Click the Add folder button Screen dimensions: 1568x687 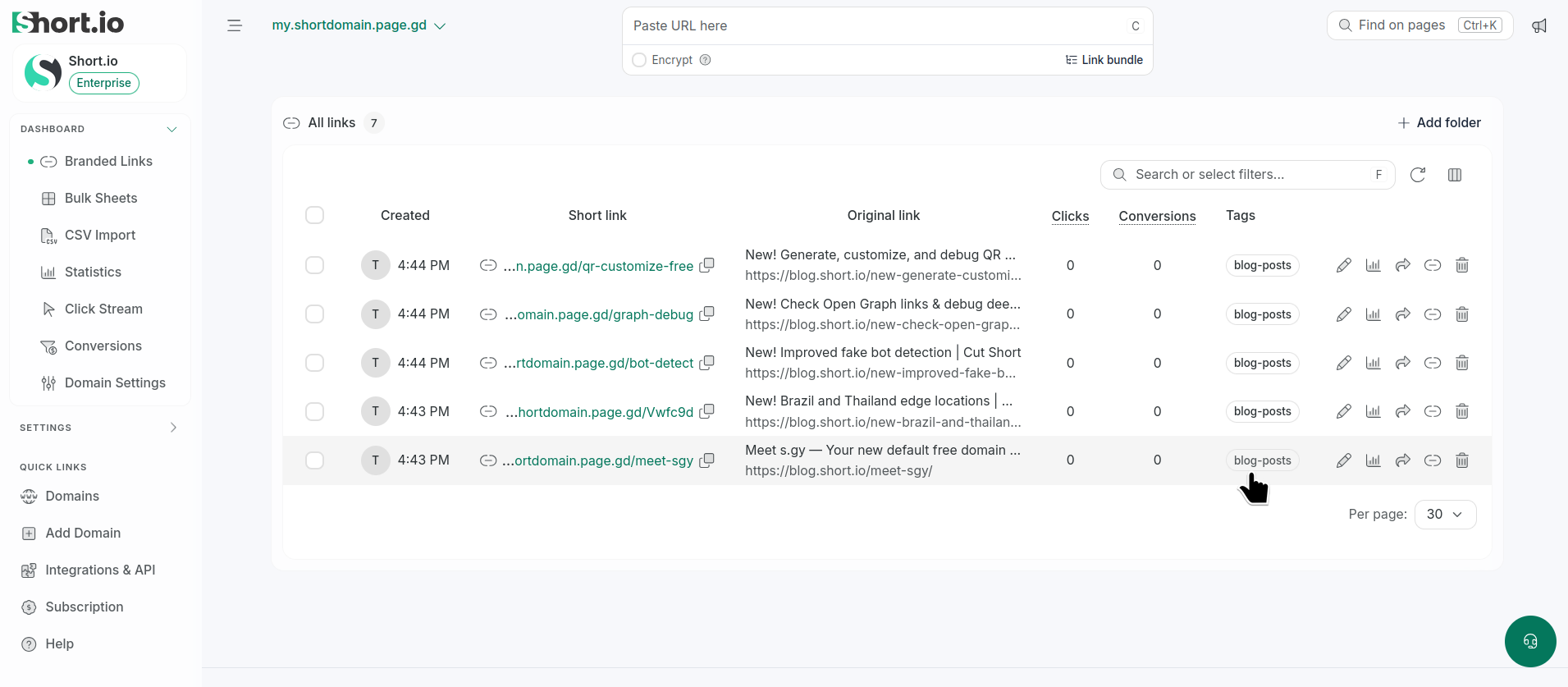[1439, 122]
